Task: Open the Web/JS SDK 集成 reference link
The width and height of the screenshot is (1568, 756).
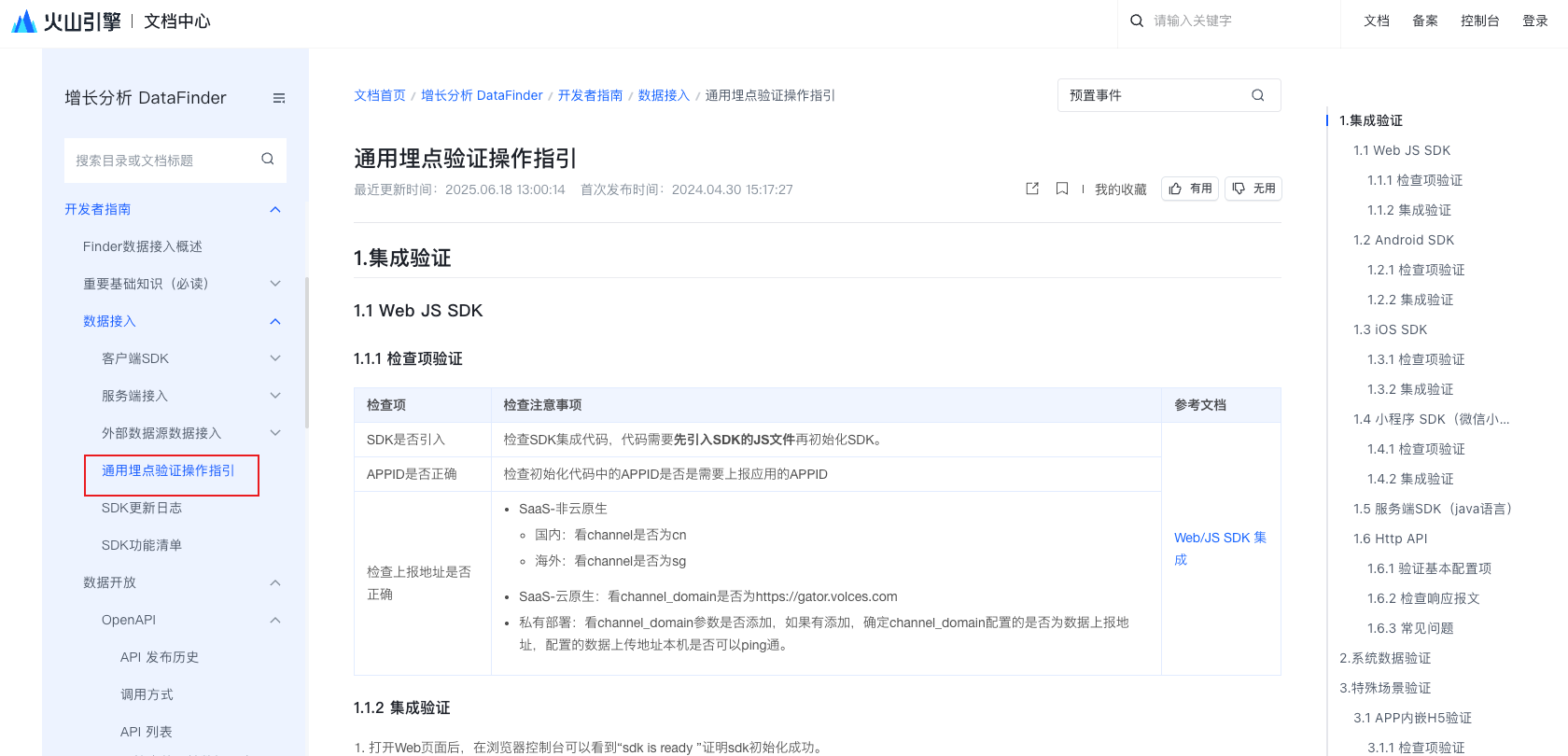Action: click(1220, 549)
